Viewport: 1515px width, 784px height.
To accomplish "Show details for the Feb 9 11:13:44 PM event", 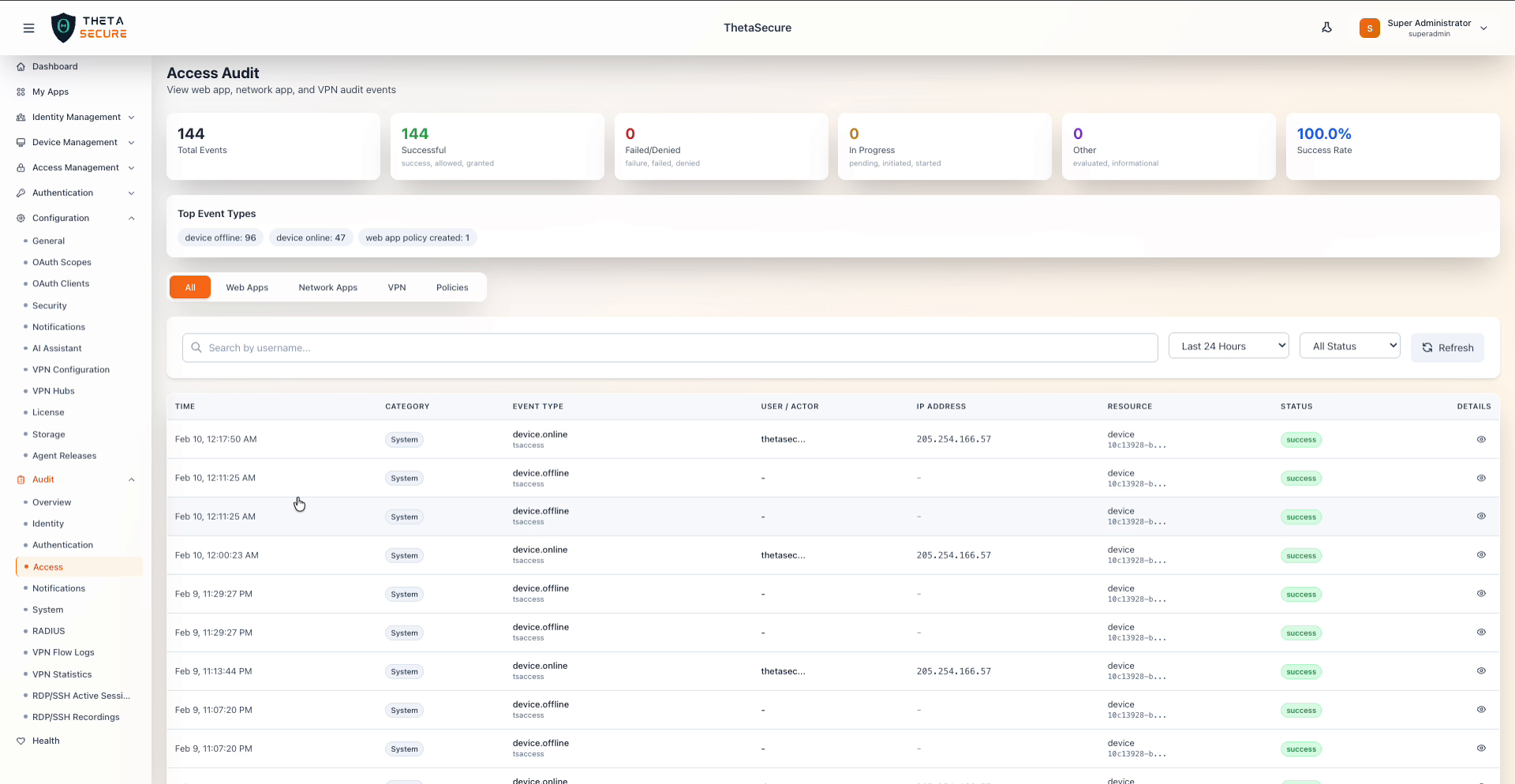I will coord(1481,671).
